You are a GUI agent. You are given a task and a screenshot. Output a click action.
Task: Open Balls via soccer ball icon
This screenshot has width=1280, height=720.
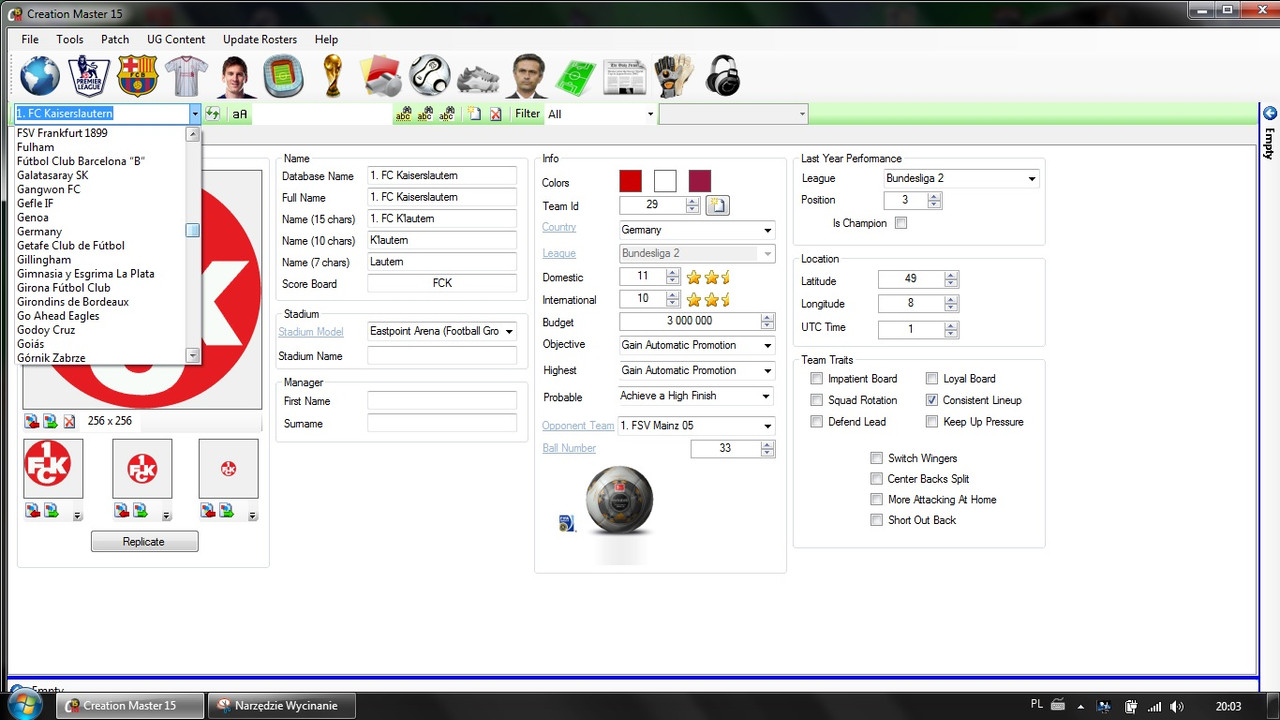430,76
